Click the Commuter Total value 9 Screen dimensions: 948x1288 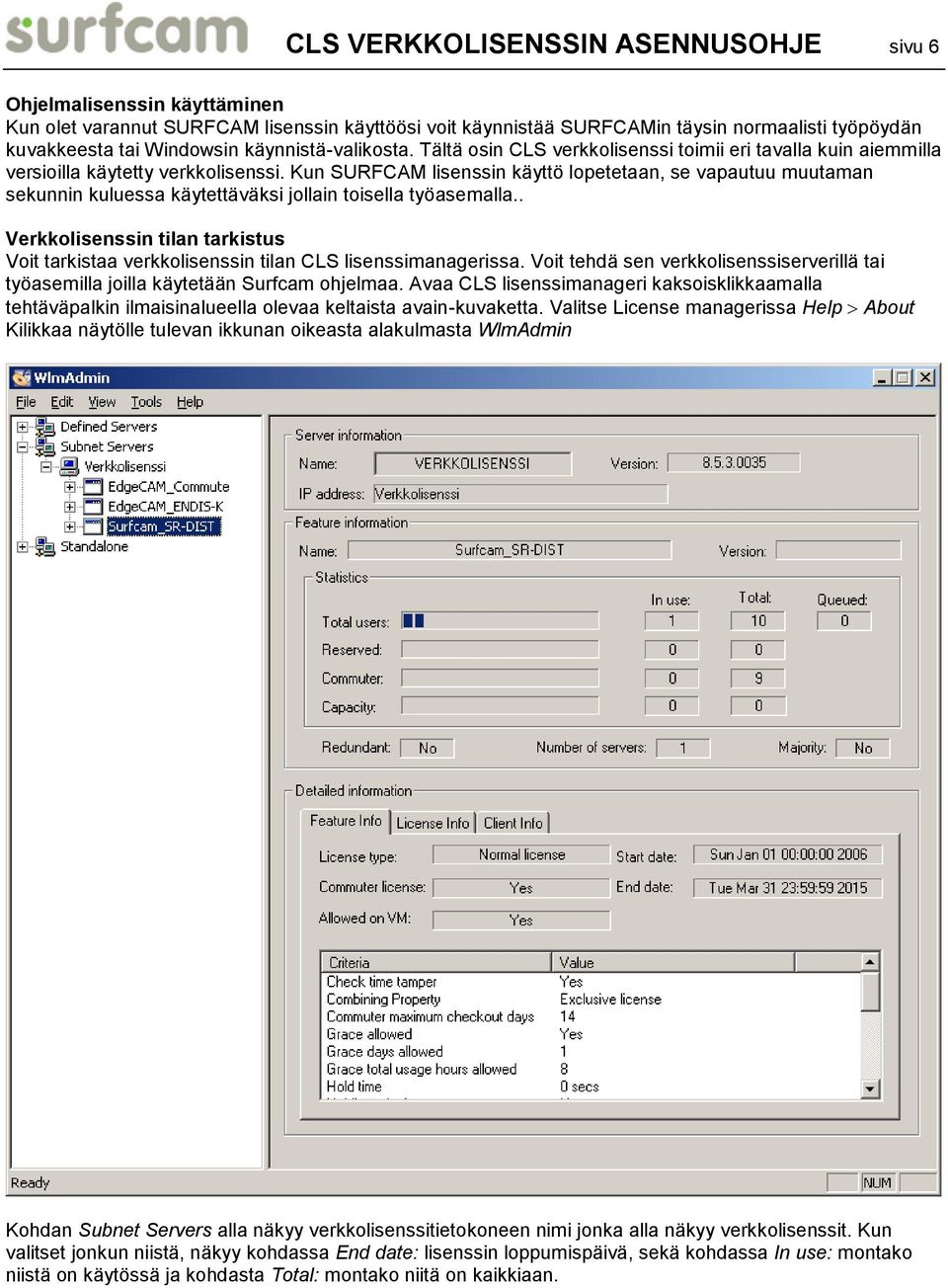(x=757, y=678)
